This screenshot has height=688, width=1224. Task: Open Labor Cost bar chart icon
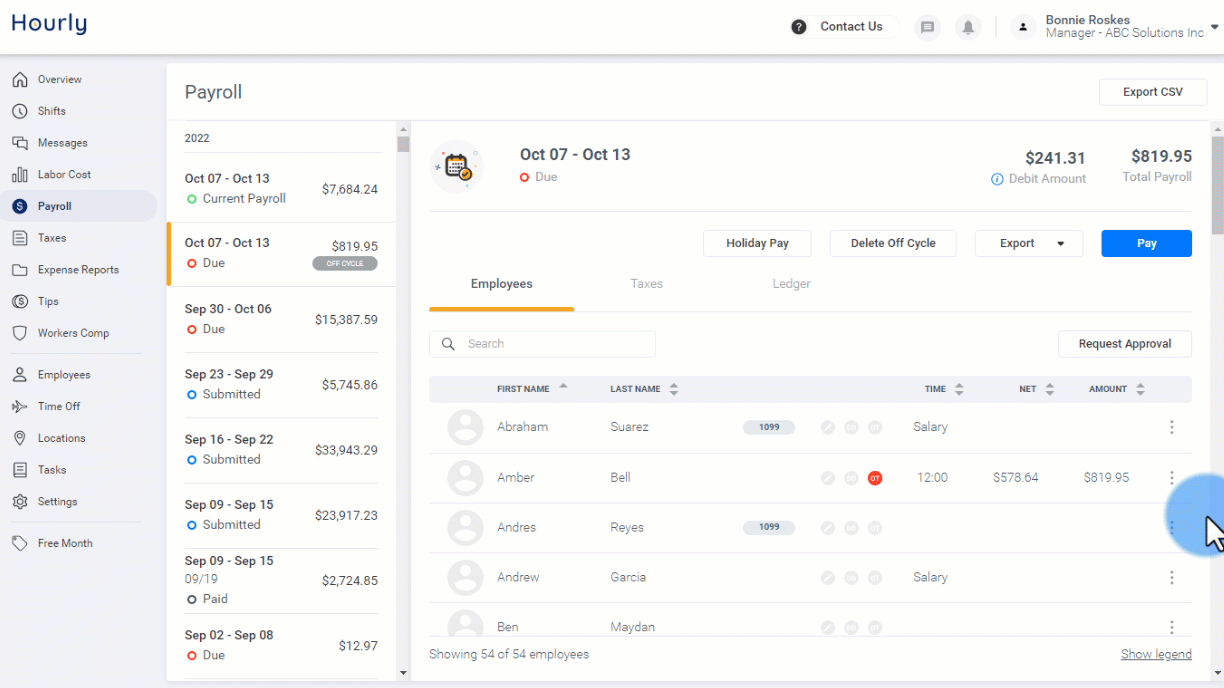20,175
